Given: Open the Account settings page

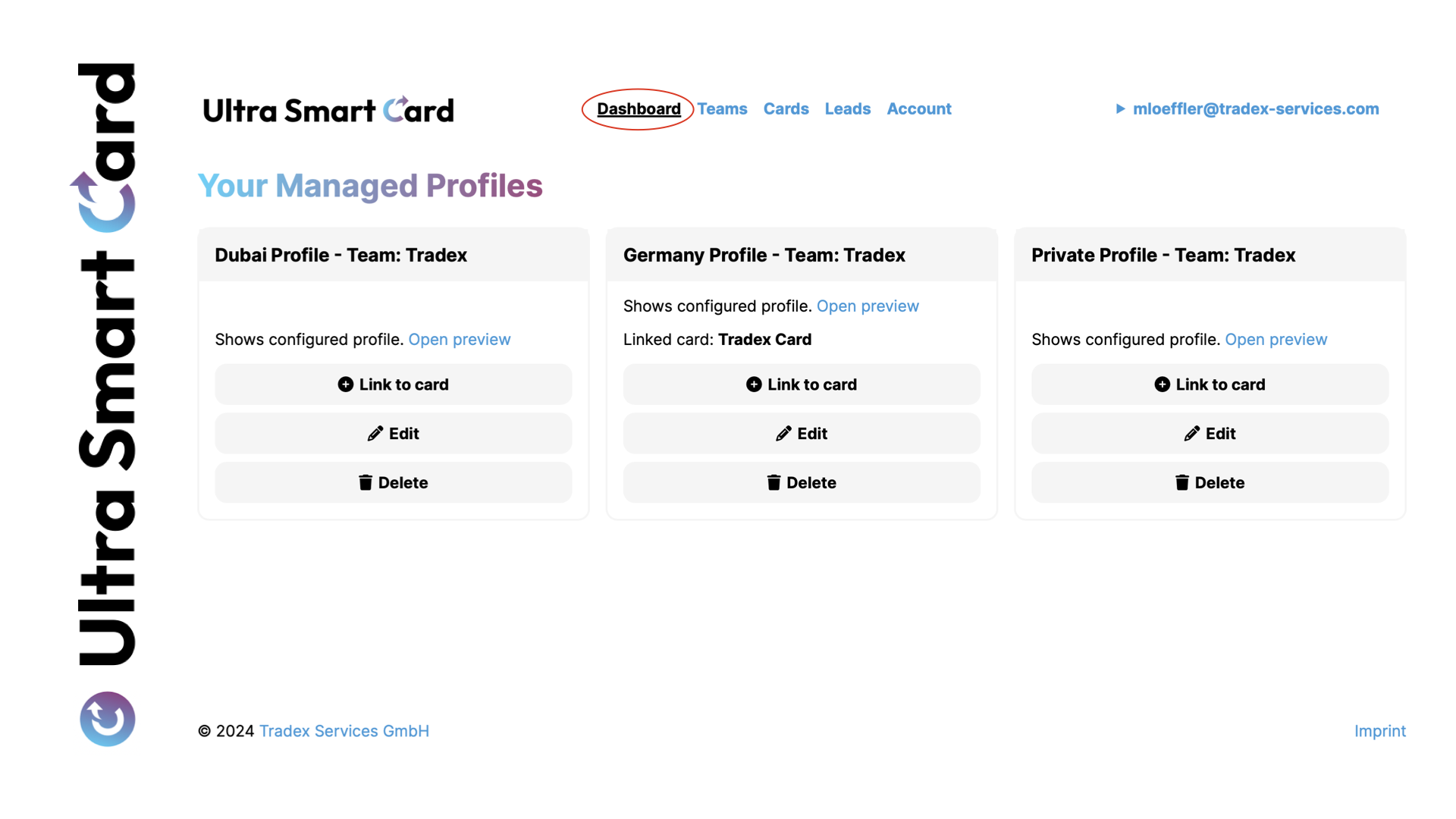Looking at the screenshot, I should [x=918, y=109].
